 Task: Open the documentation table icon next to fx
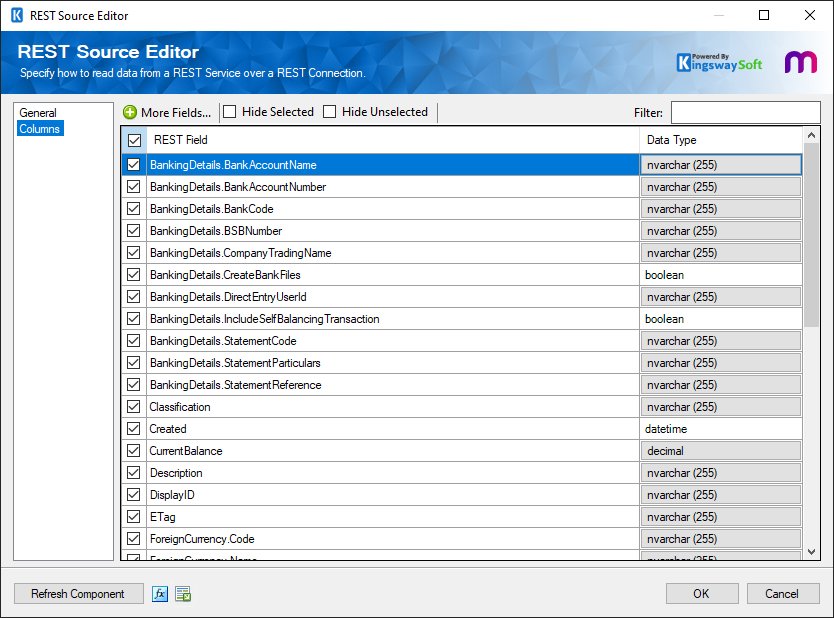coord(183,594)
